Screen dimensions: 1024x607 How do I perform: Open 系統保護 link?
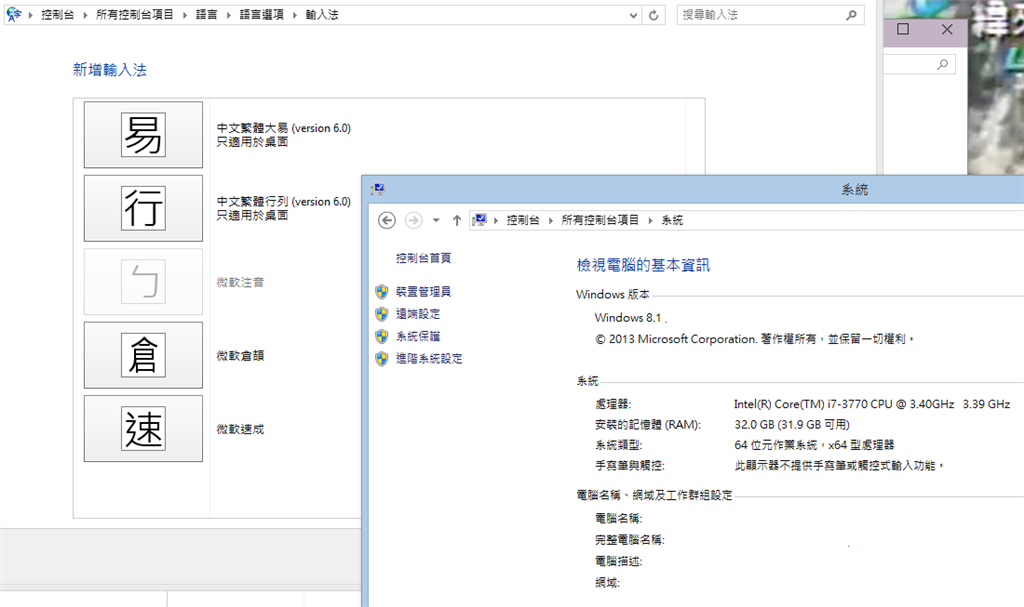point(418,336)
